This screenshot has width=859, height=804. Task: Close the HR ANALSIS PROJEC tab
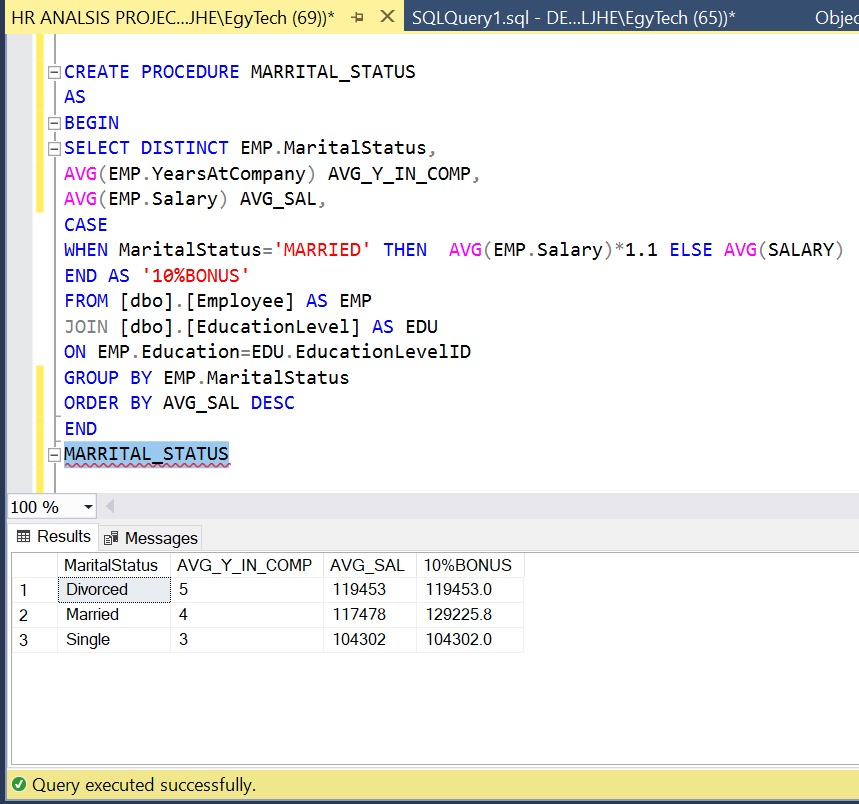[x=387, y=17]
